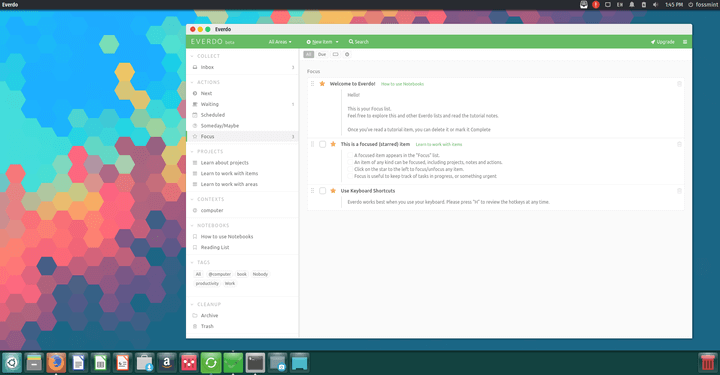Collapse the PROJECTS section

pyautogui.click(x=192, y=151)
